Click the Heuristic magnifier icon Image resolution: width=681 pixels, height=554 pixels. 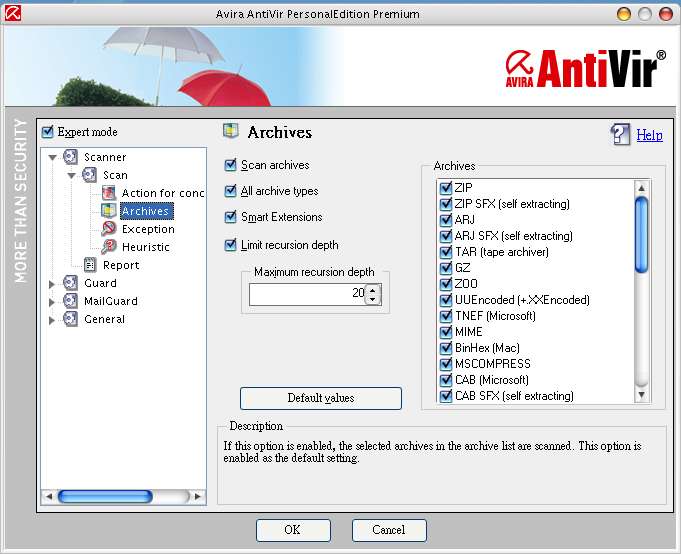tap(109, 247)
